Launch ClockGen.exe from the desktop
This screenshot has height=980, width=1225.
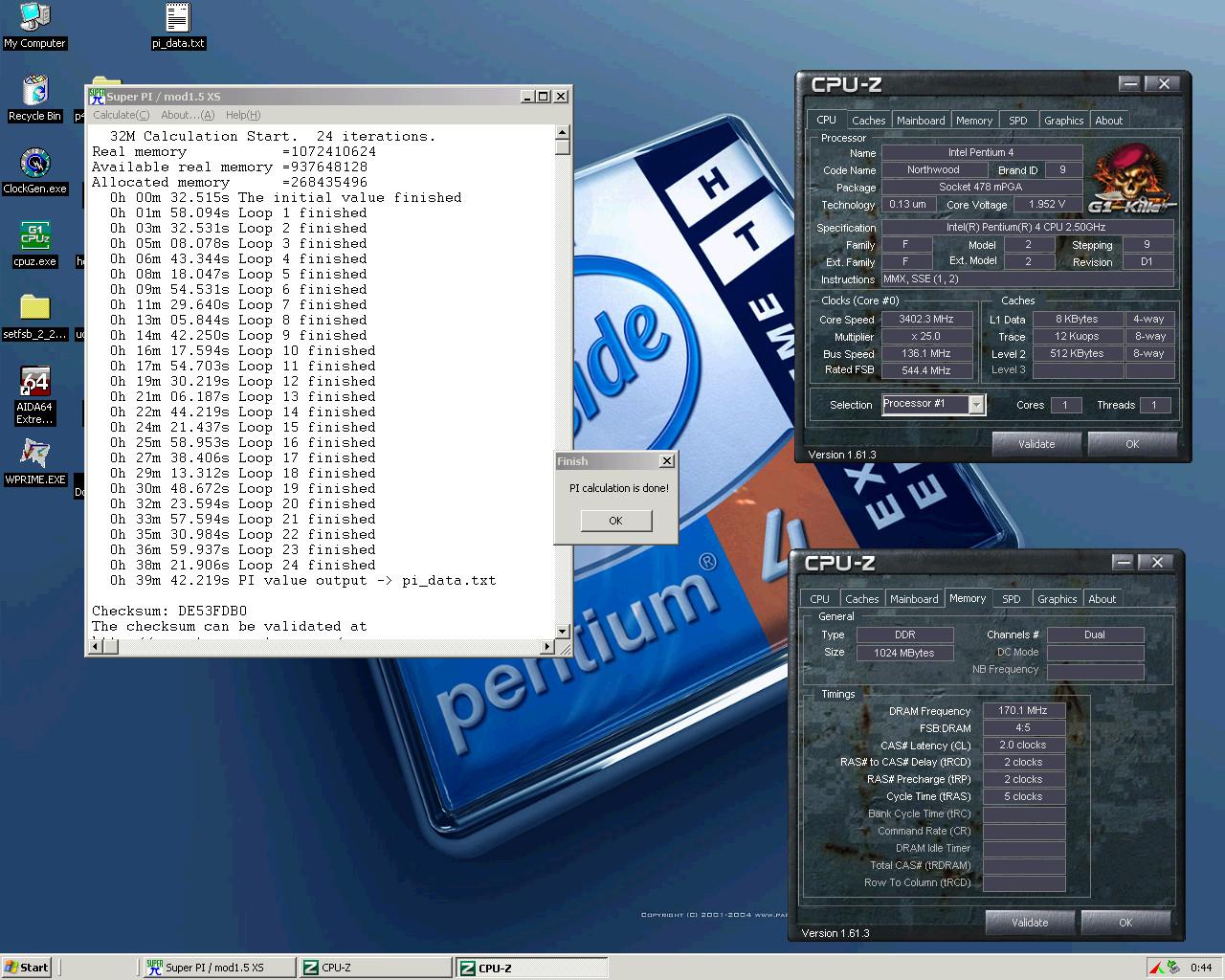click(34, 172)
